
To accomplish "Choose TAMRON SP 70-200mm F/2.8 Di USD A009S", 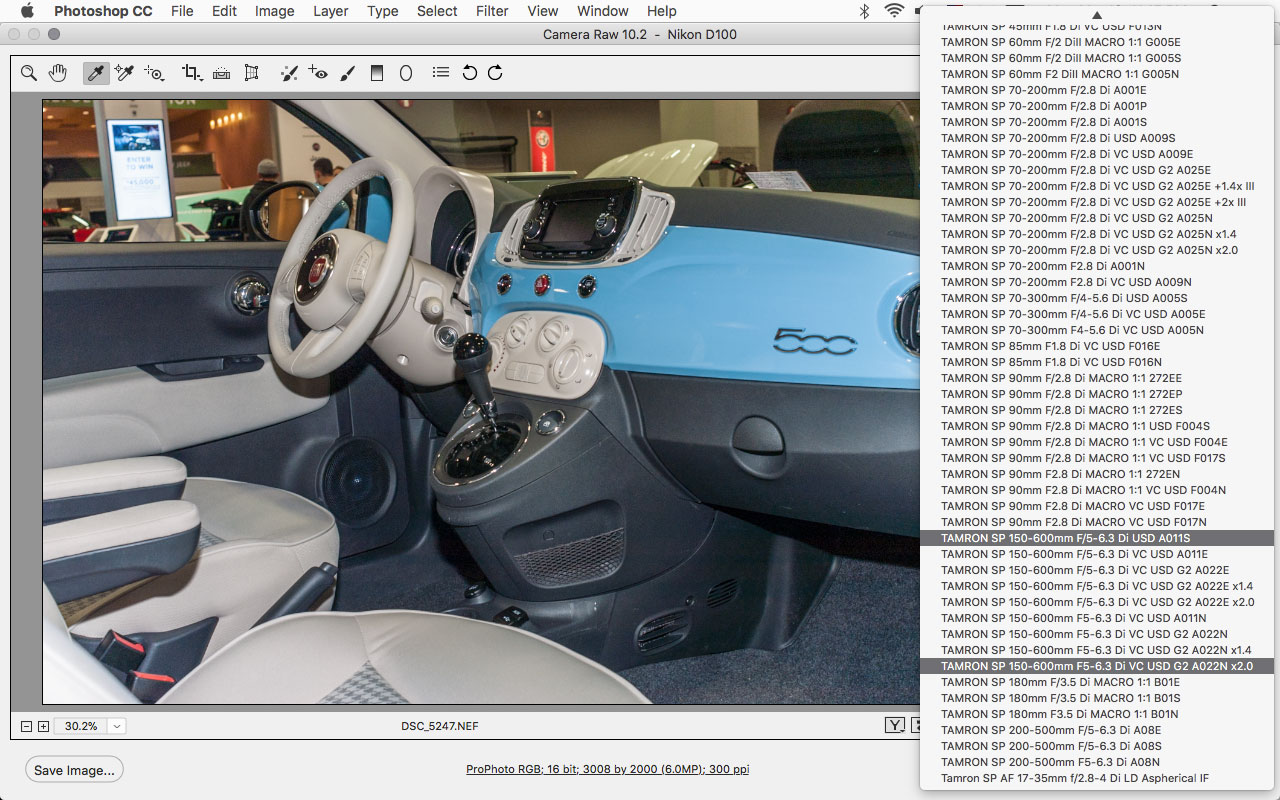I will coord(1097,138).
